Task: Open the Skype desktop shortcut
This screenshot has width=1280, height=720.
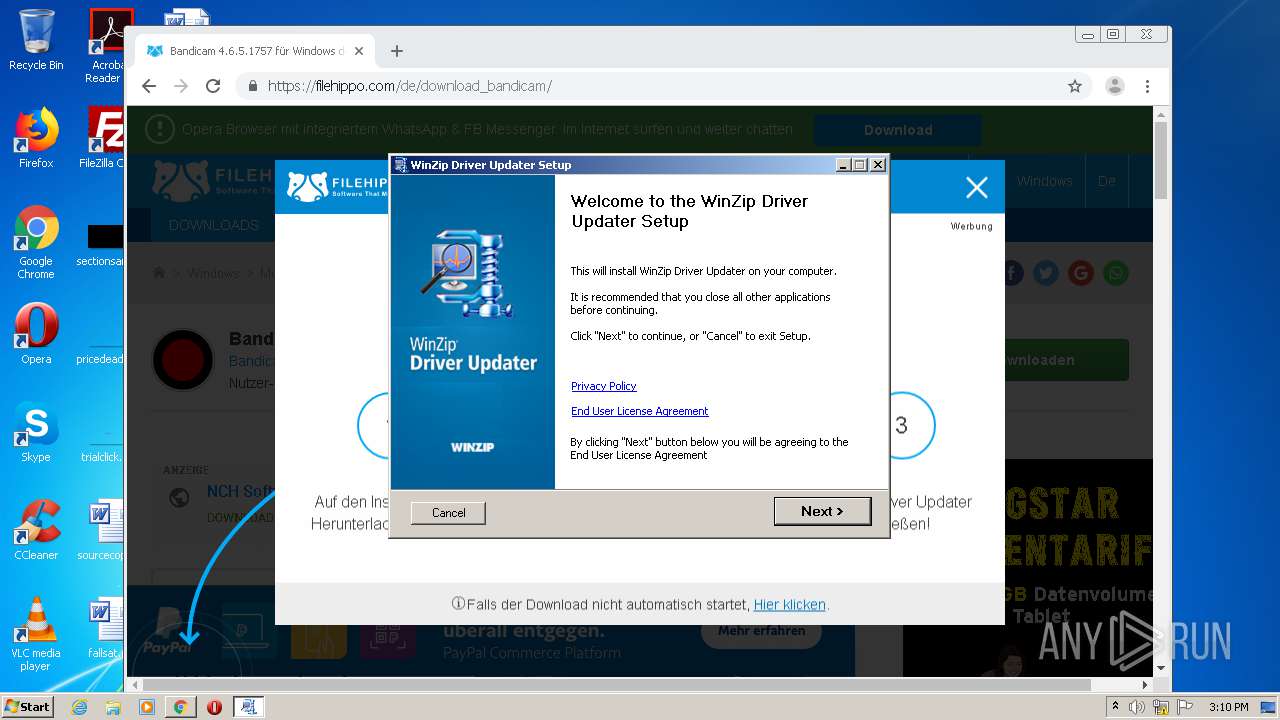Action: click(36, 432)
